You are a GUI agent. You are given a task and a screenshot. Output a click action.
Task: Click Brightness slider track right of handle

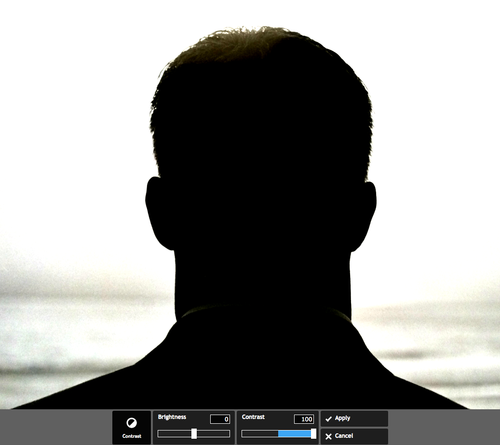point(213,434)
